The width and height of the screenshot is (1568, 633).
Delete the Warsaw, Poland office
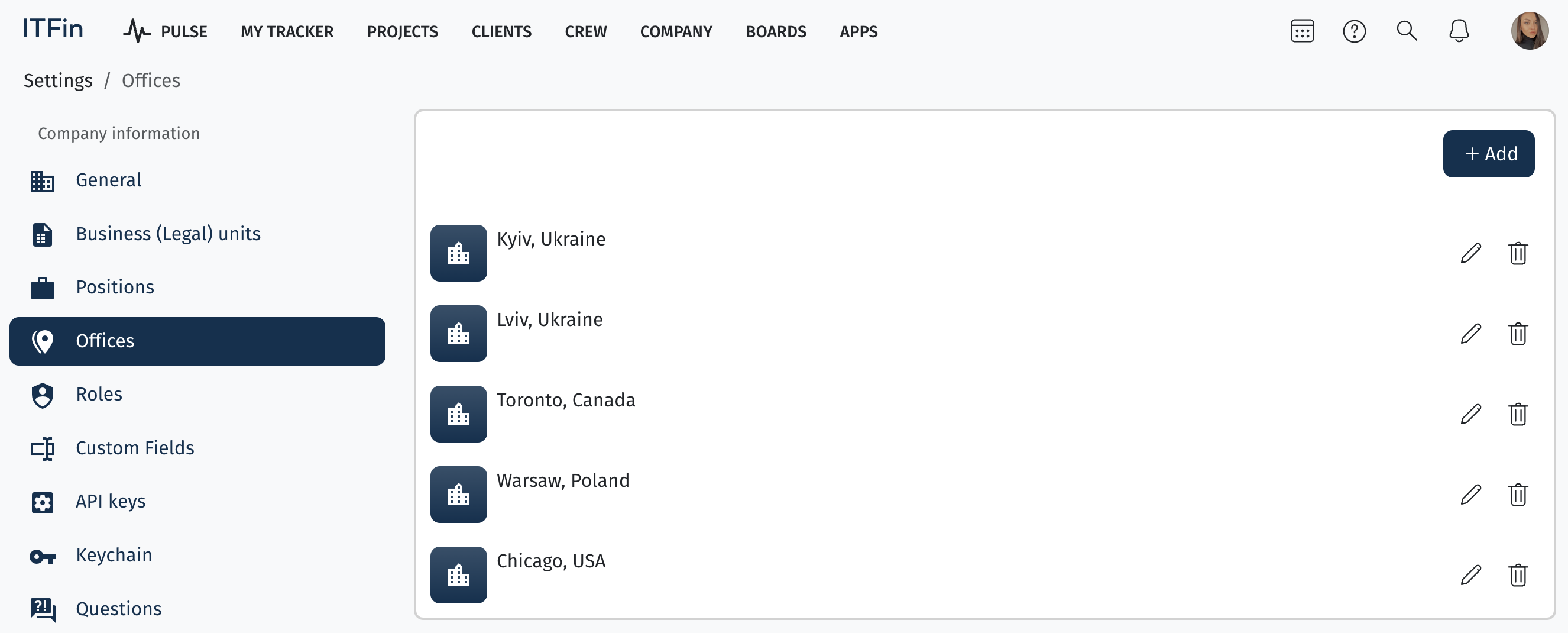(x=1518, y=494)
